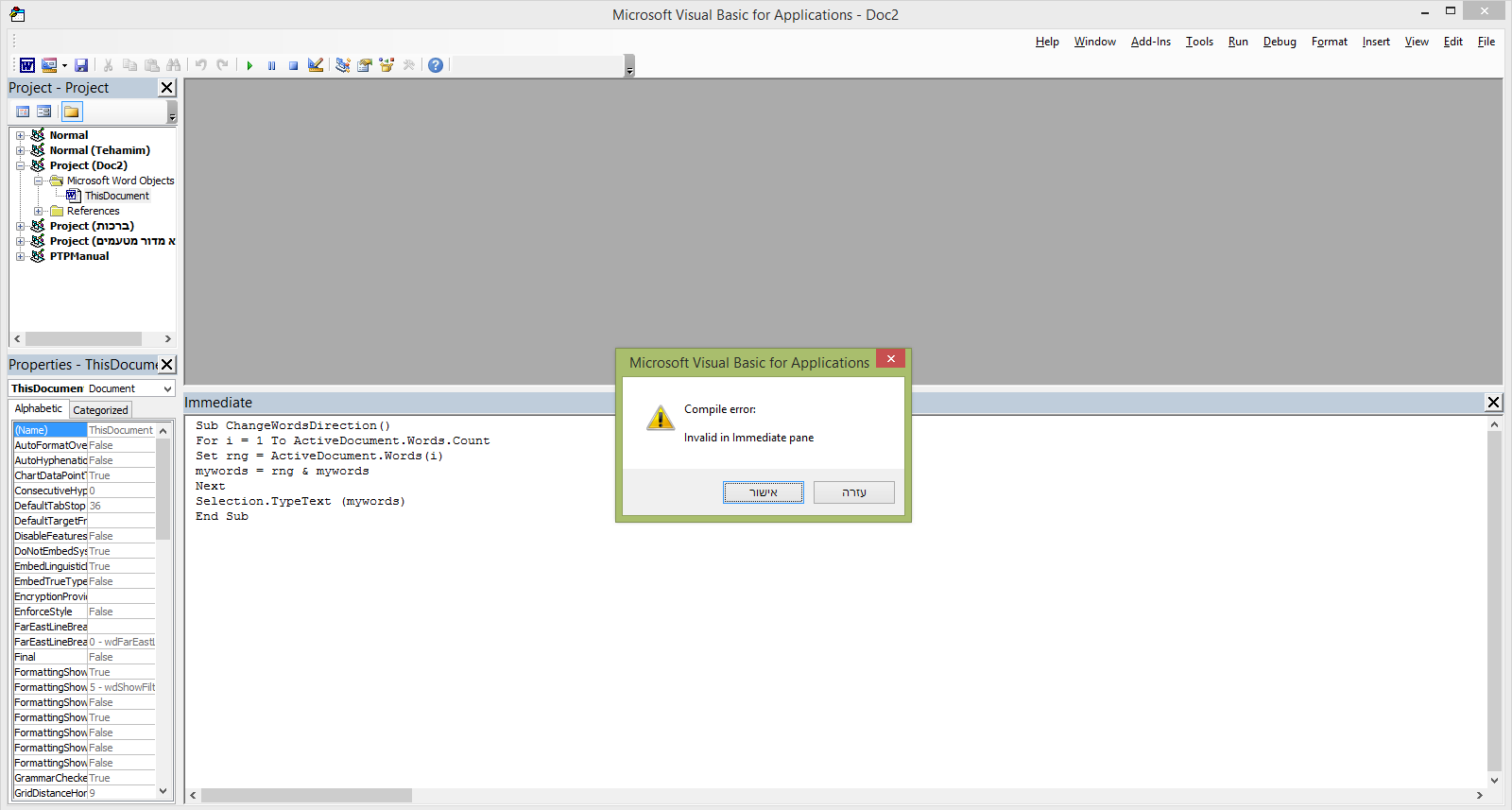Open the Insert object dropdown arrow in toolbar
Screen dimensions: 1512x810
tap(64, 65)
